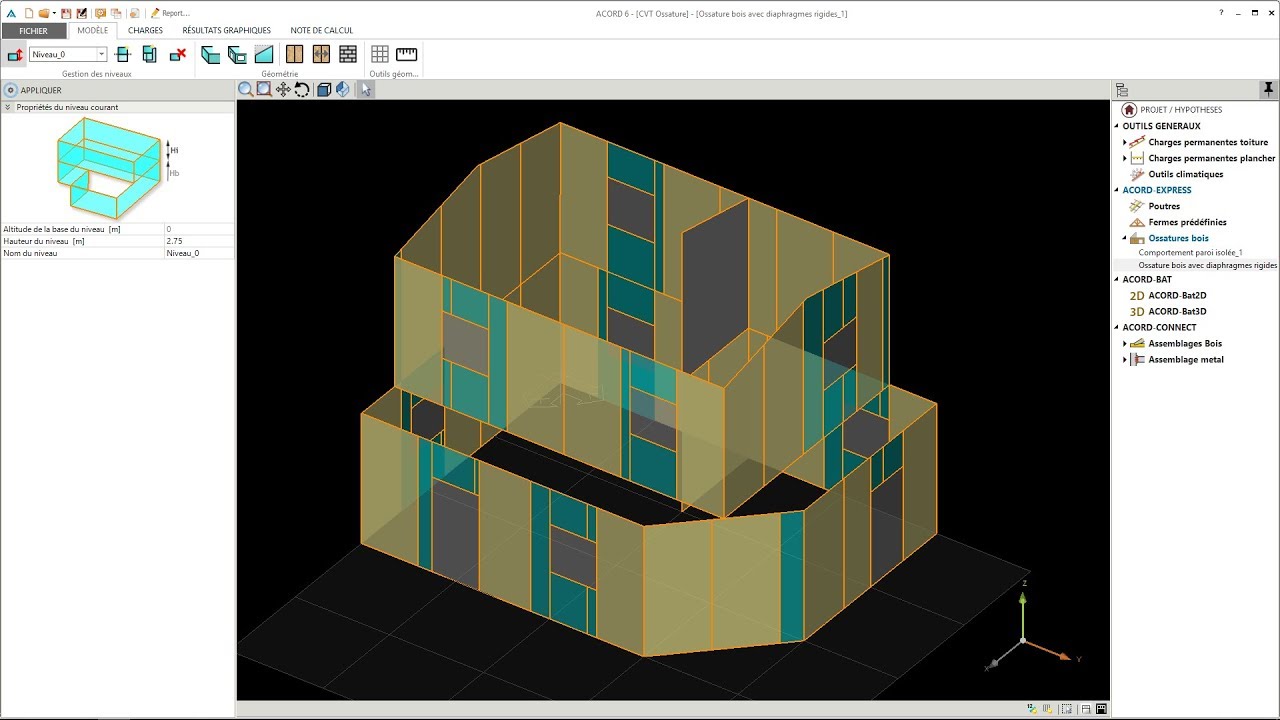1280x720 pixels.
Task: Open the FICHIER menu
Action: click(33, 30)
